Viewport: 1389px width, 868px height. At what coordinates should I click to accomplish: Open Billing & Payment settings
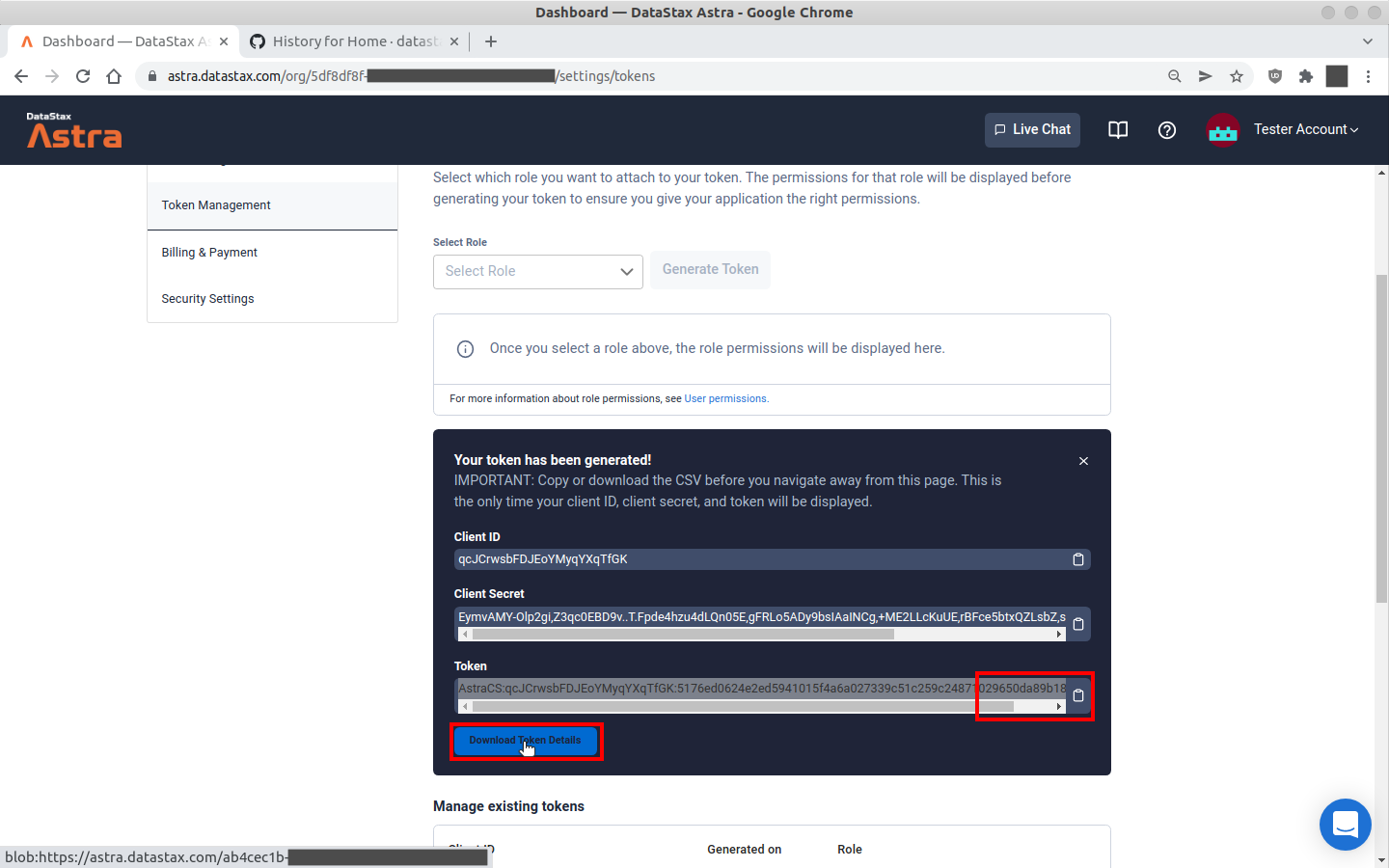tap(272, 253)
